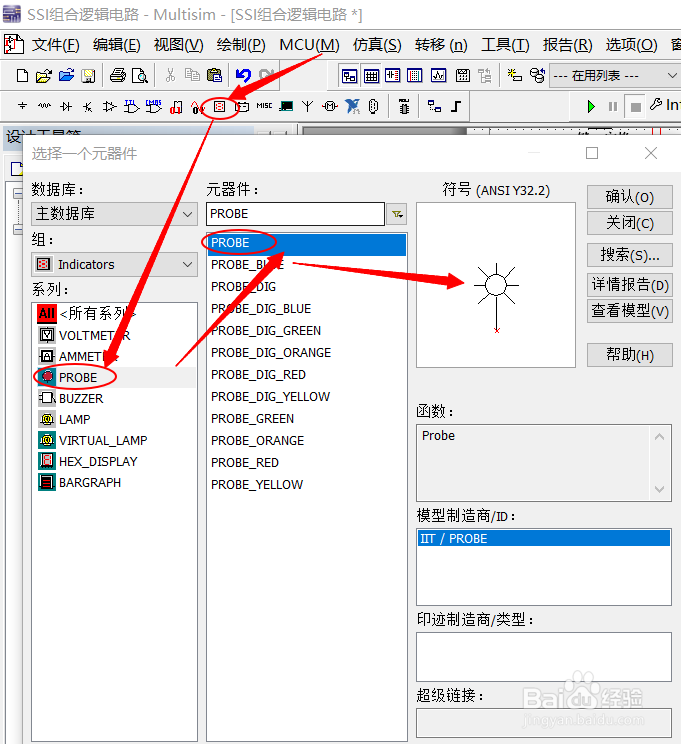Pause the simulation
Screen dimensions: 681x744
(613, 106)
